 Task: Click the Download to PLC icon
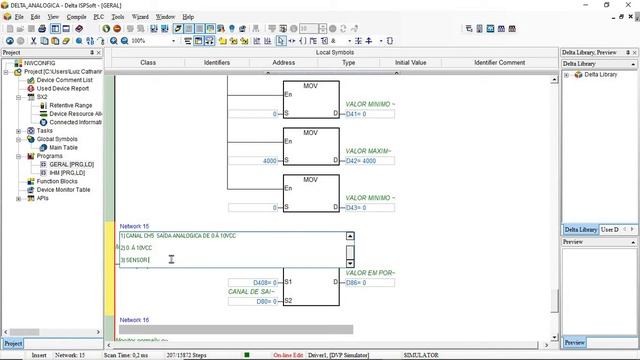point(154,29)
